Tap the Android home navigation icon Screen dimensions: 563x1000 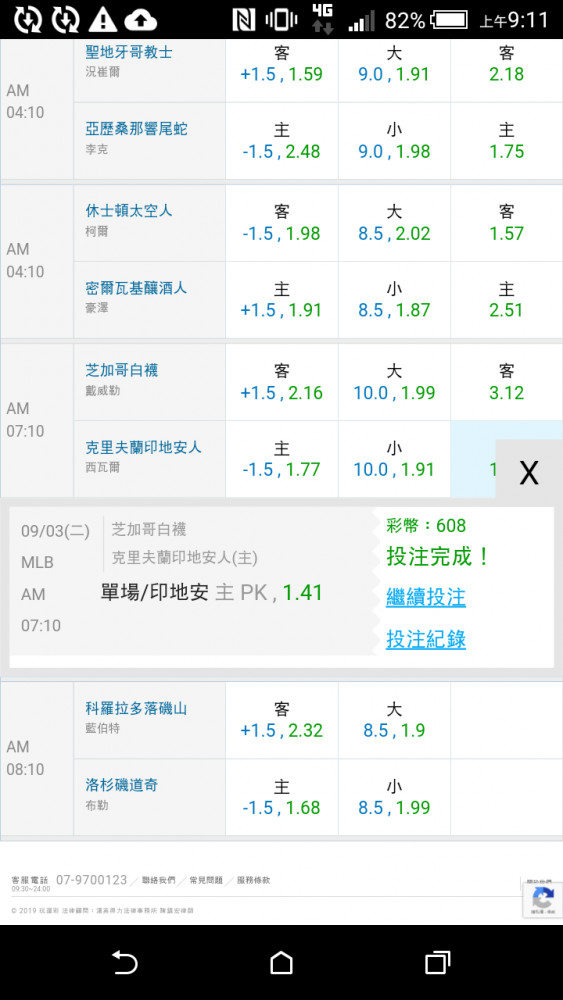pos(281,962)
